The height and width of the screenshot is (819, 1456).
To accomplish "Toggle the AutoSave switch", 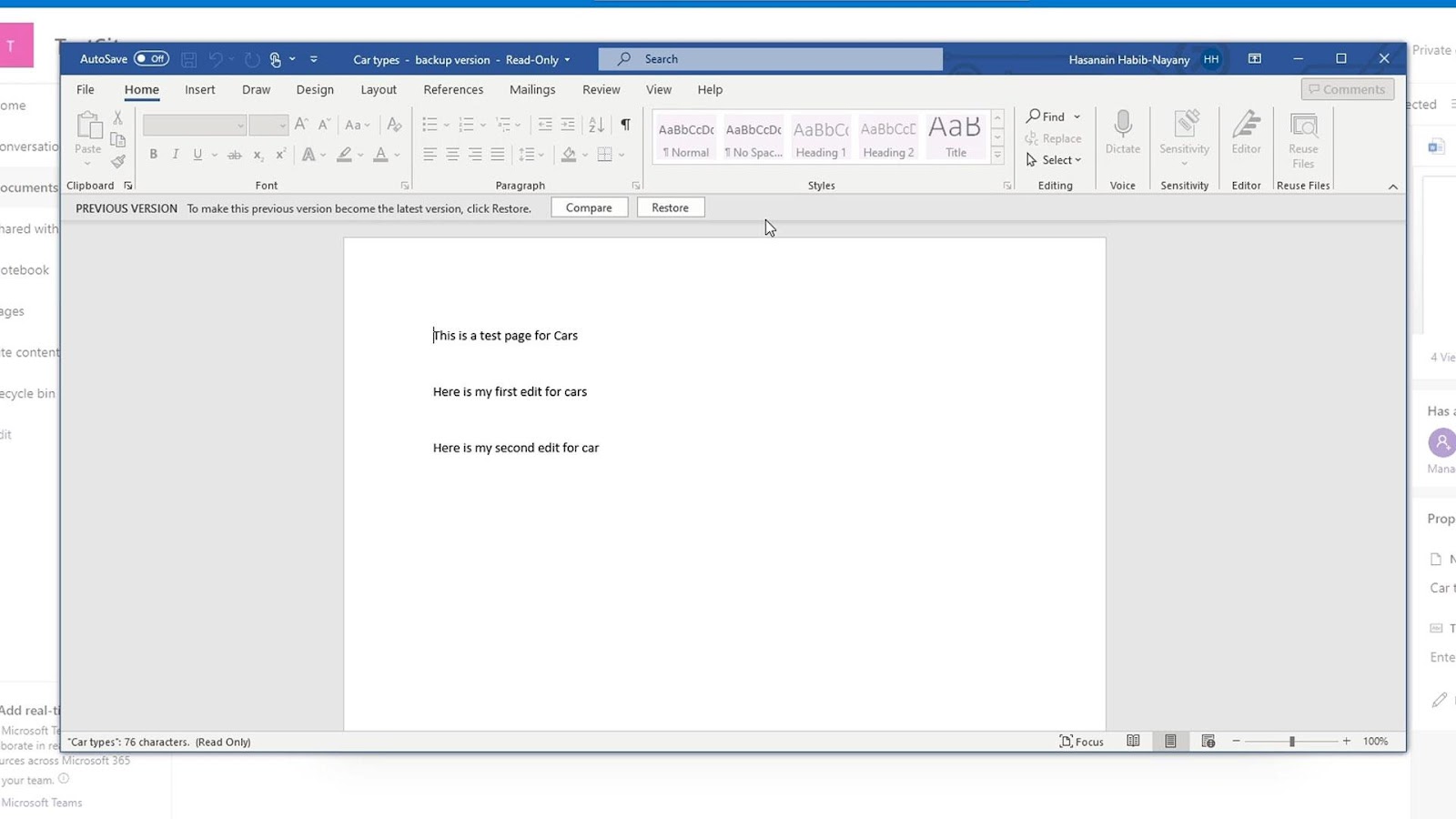I will (x=151, y=59).
